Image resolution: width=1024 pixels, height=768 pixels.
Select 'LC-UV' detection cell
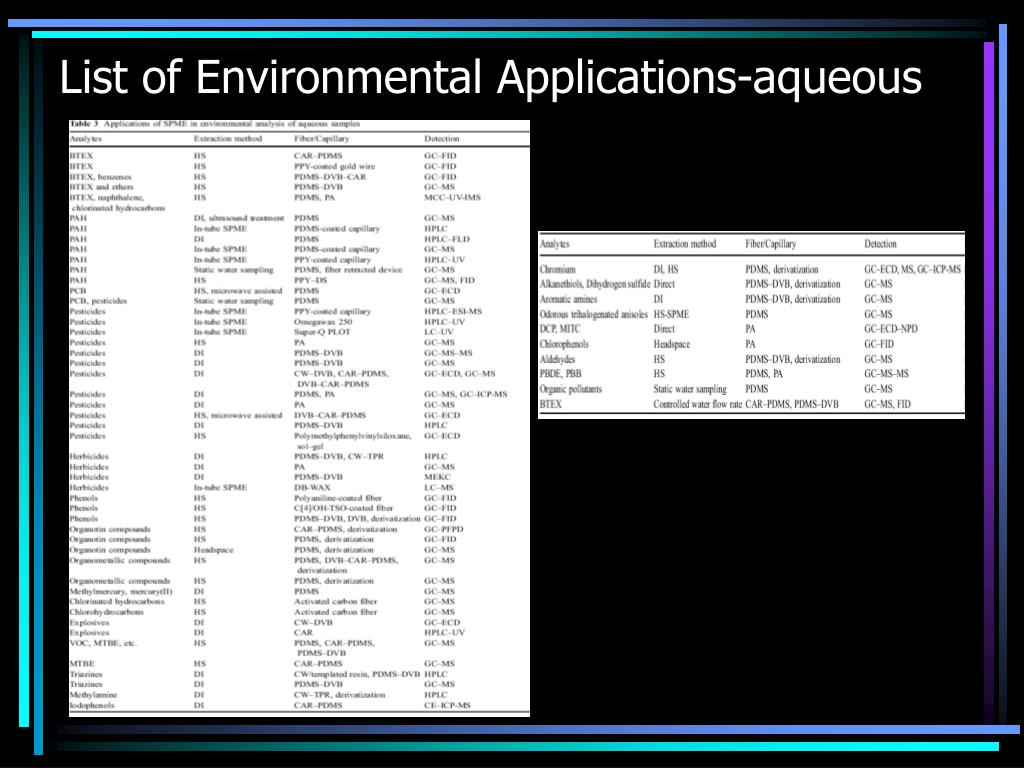tap(439, 332)
